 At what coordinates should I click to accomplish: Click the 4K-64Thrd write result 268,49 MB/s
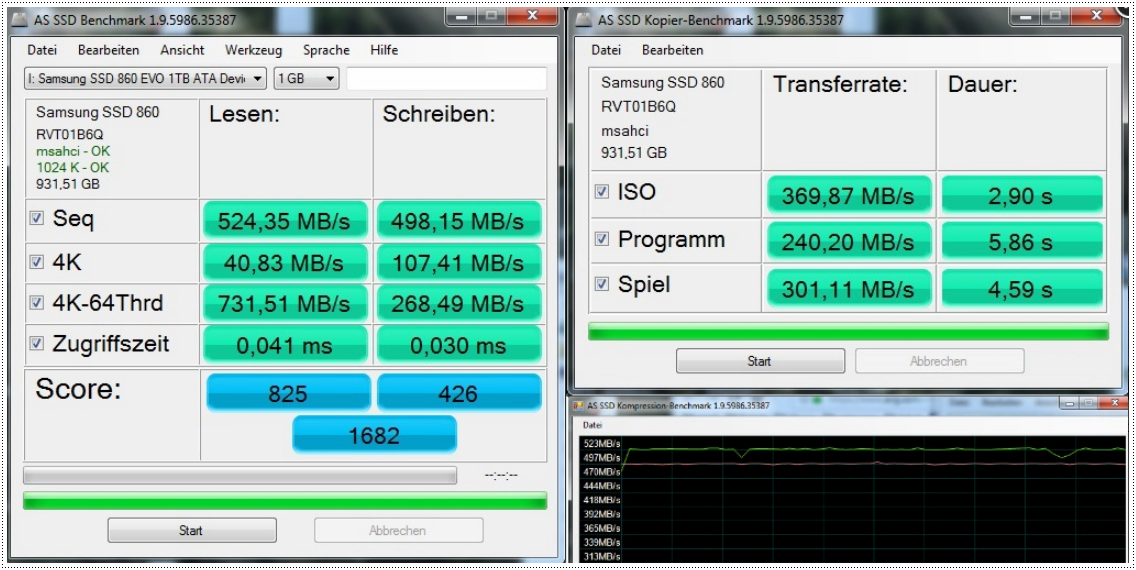pos(458,303)
